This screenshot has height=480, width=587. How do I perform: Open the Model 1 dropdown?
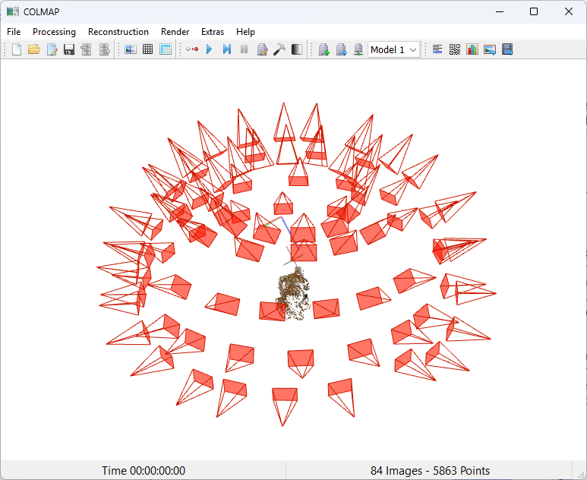[393, 49]
